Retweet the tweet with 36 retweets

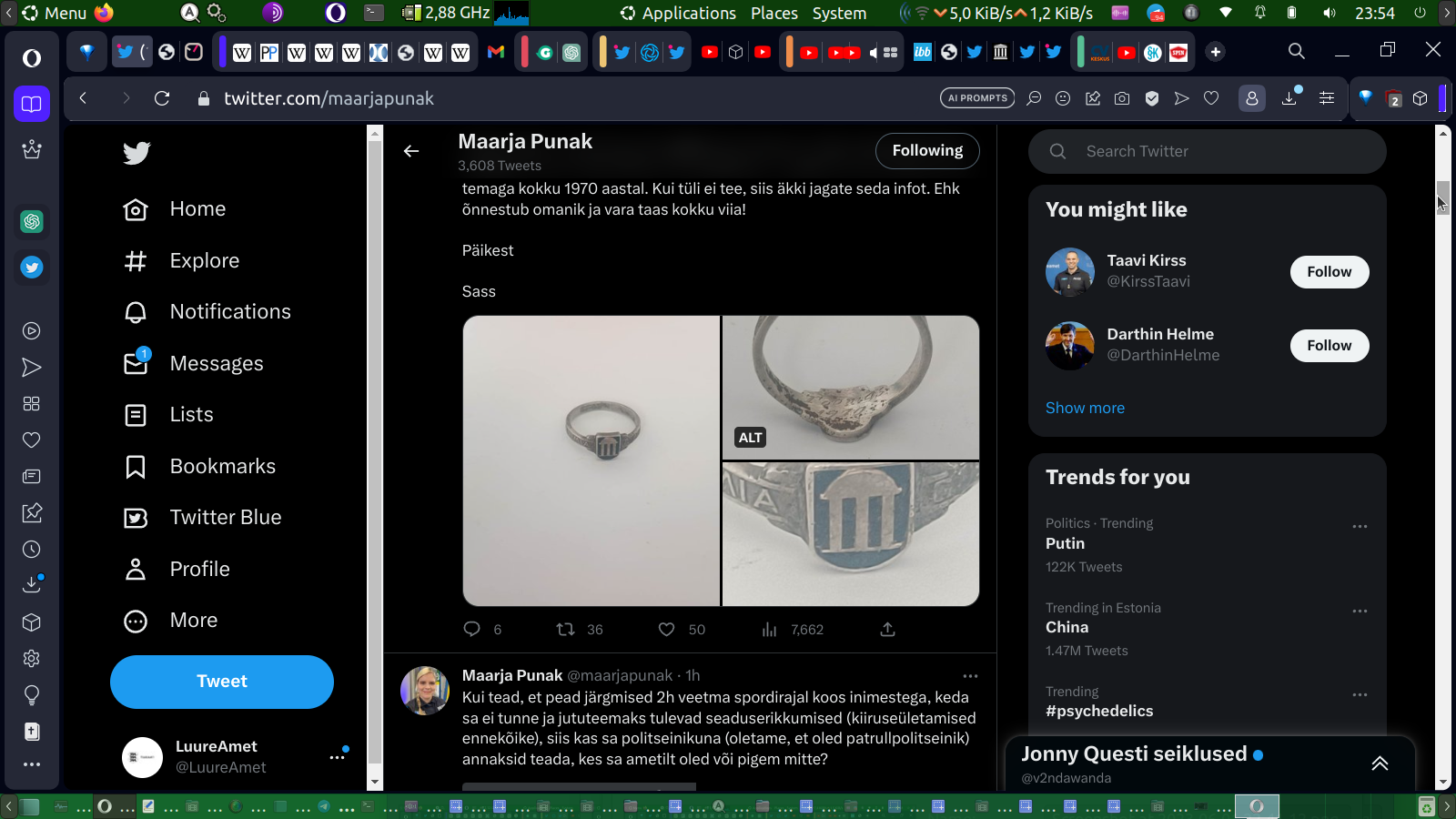pyautogui.click(x=565, y=629)
